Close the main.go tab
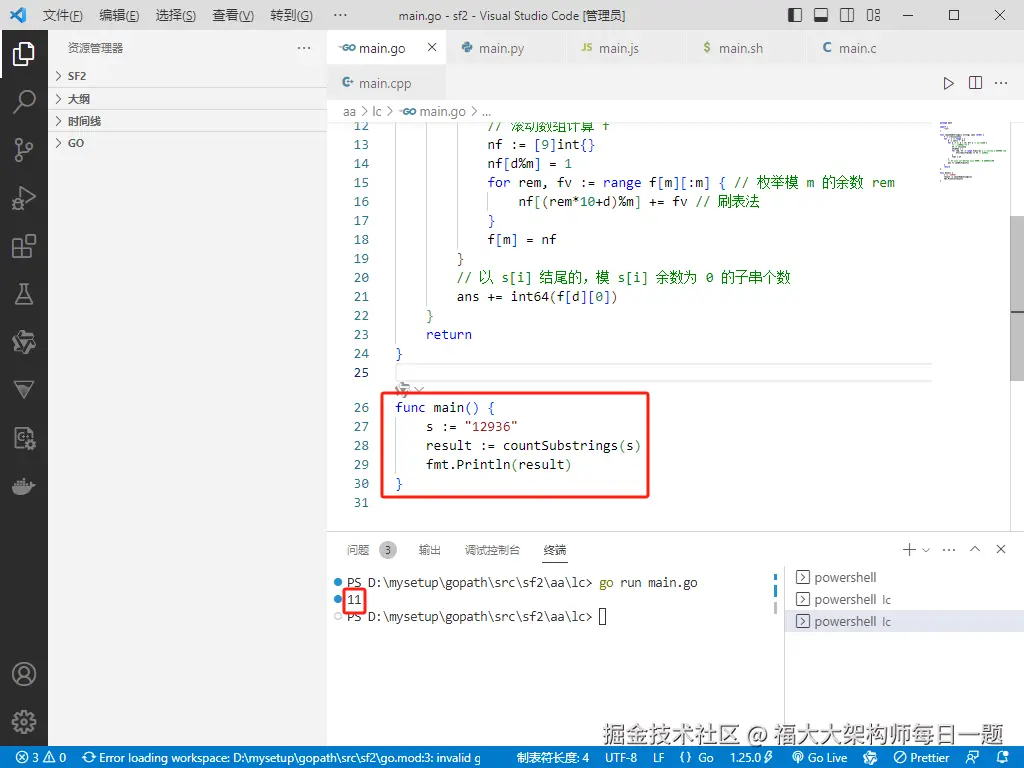The width and height of the screenshot is (1024, 768). tap(432, 47)
